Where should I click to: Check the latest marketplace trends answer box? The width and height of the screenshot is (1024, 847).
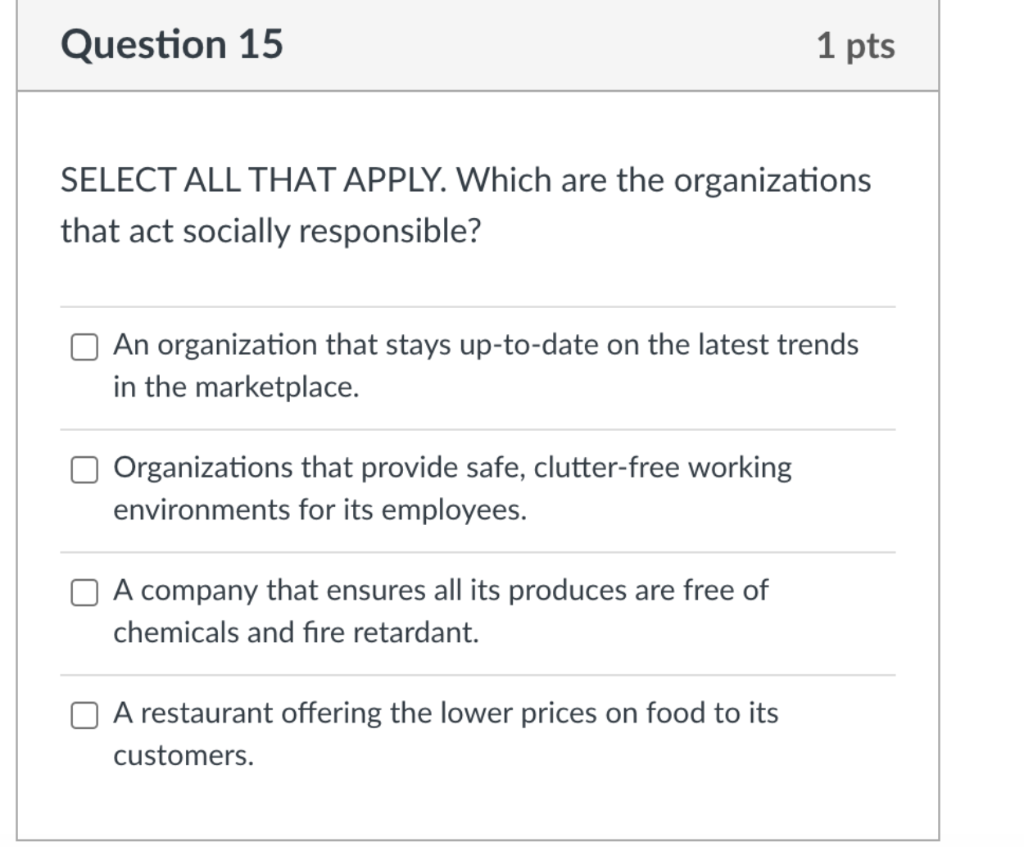click(x=84, y=347)
